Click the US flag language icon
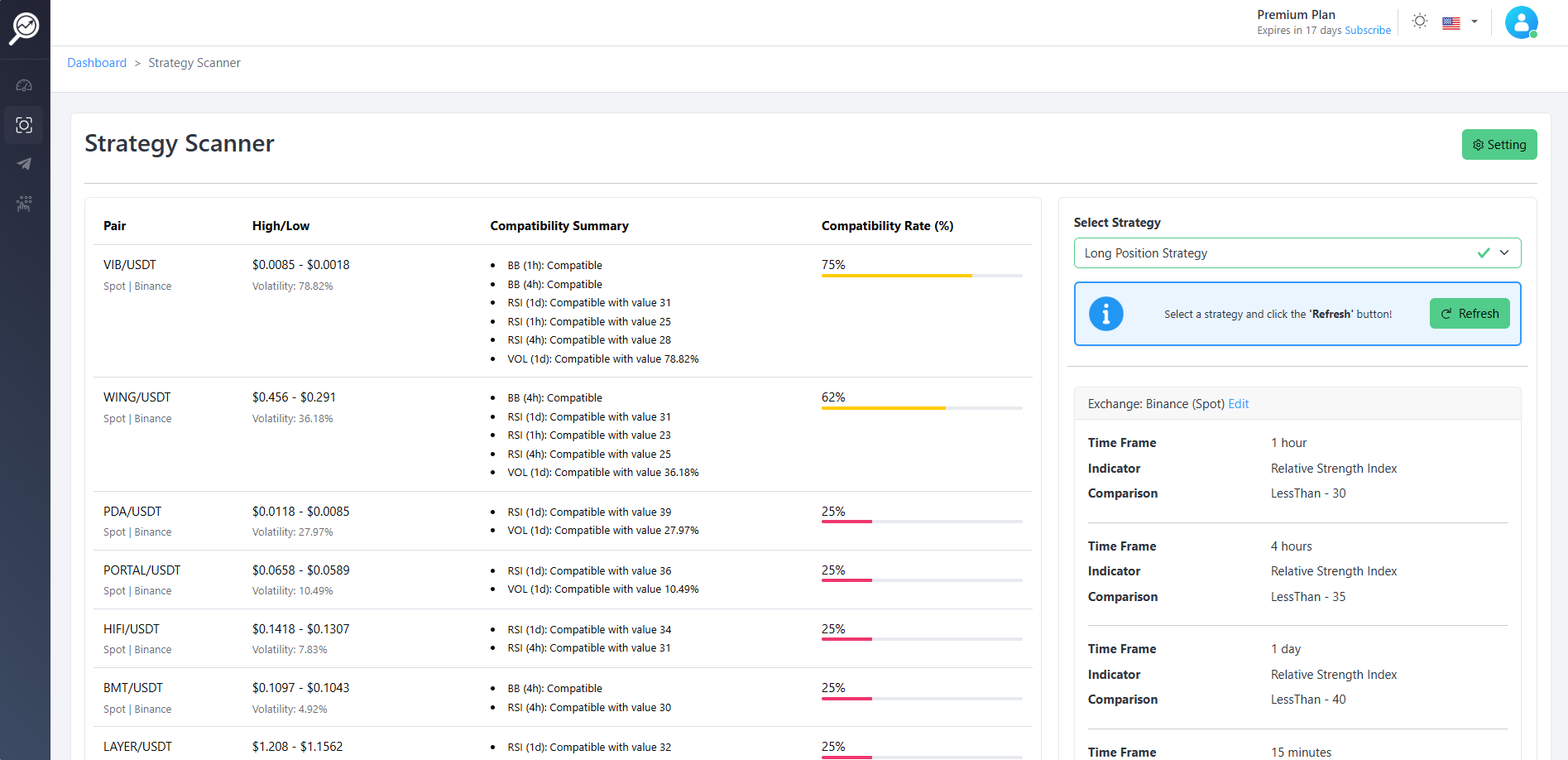This screenshot has width=1568, height=760. click(x=1451, y=23)
